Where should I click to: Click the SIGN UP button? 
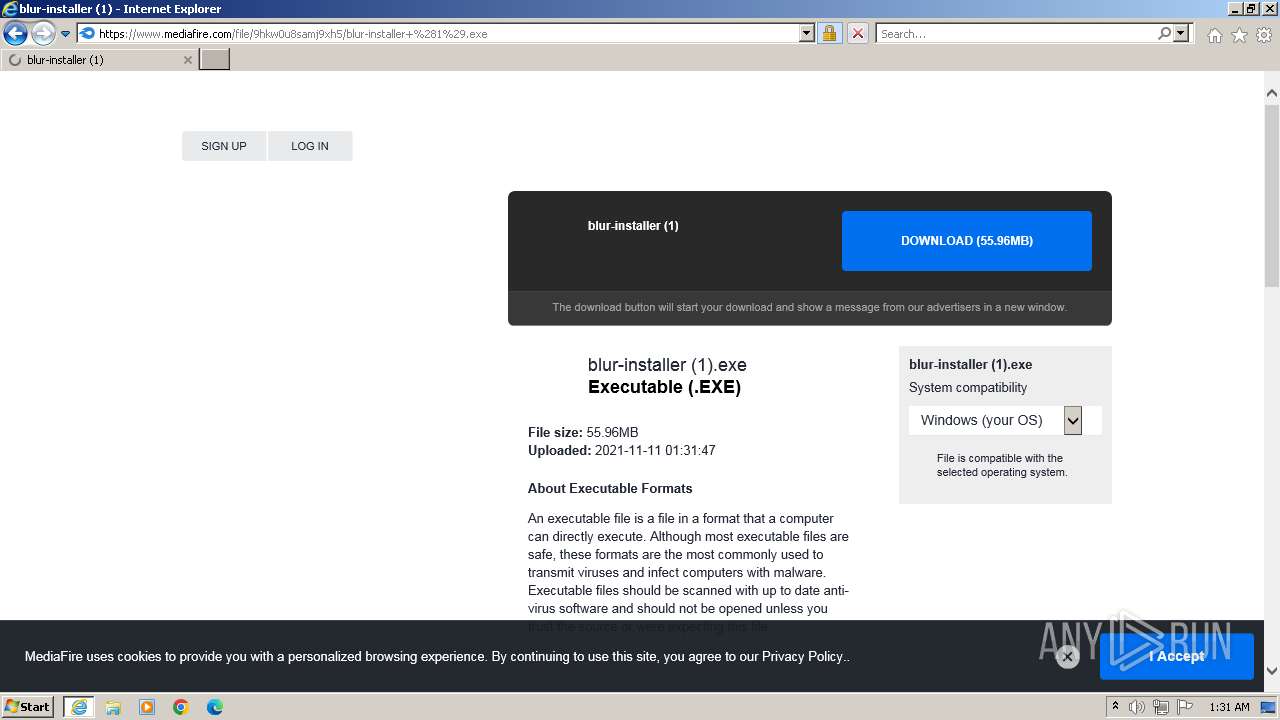pyautogui.click(x=224, y=146)
